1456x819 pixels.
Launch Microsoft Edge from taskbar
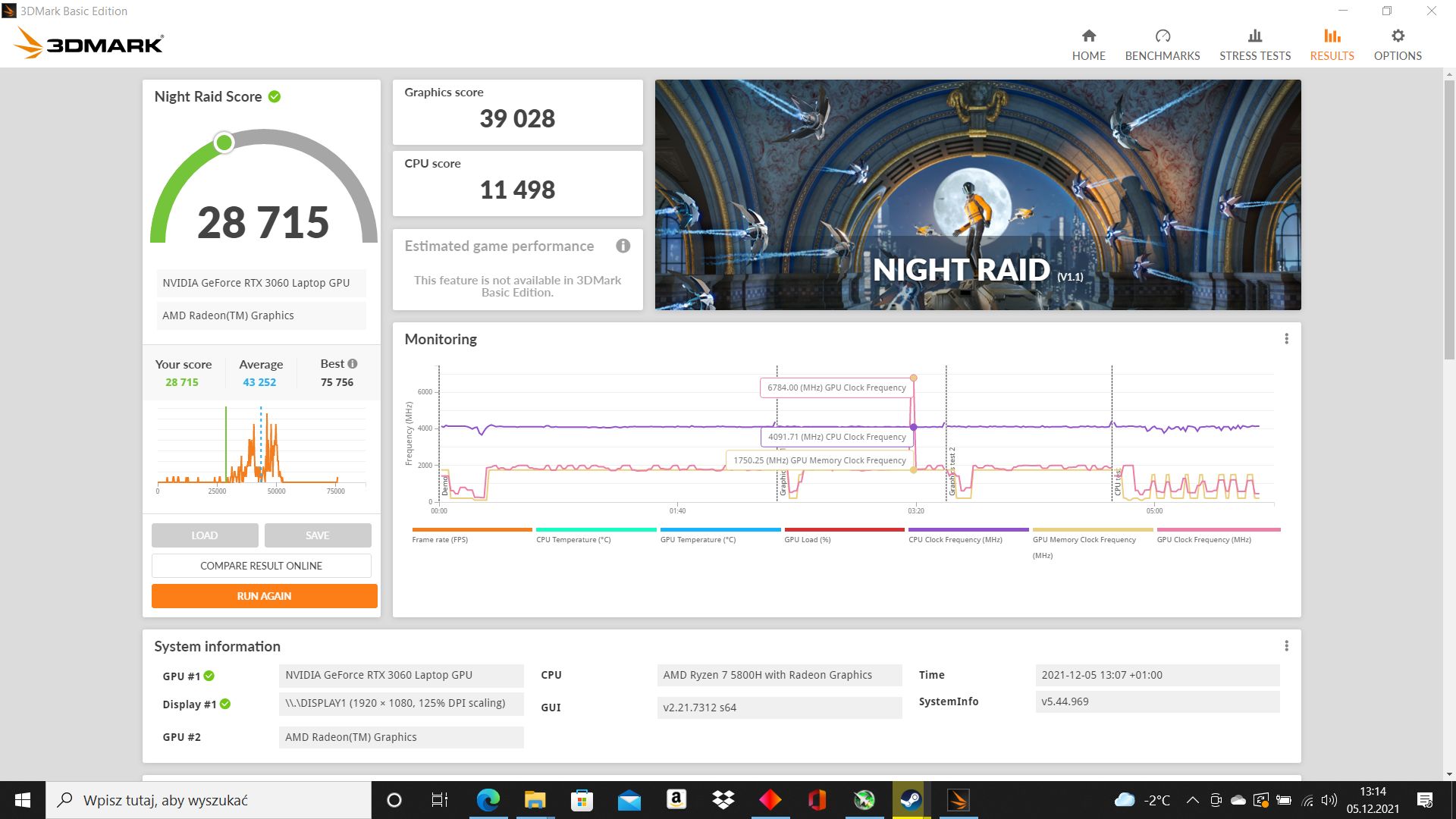click(488, 800)
